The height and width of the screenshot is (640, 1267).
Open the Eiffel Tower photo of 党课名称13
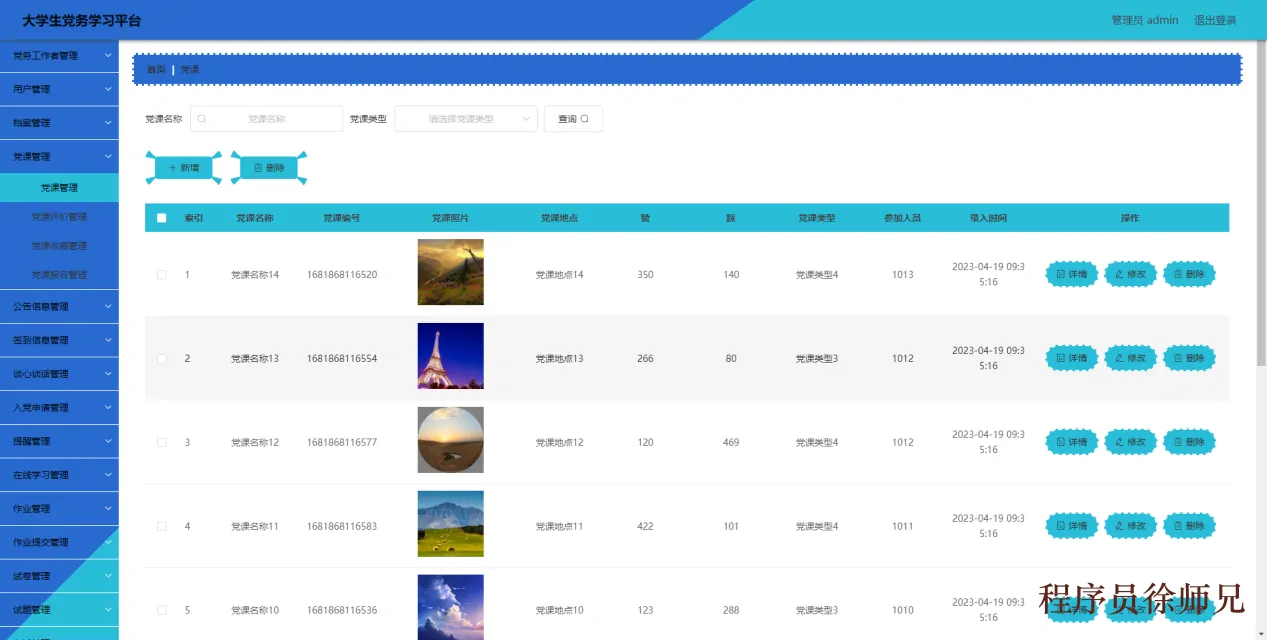[450, 356]
